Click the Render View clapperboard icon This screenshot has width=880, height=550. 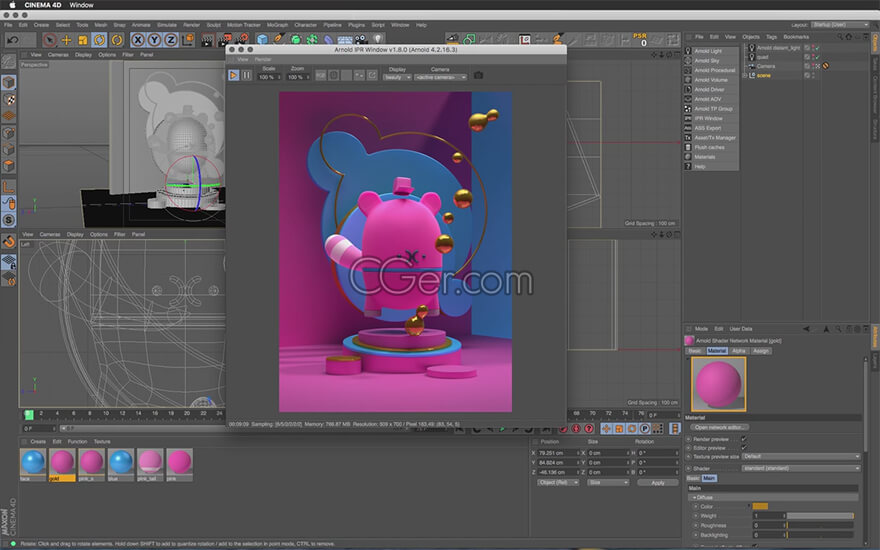coord(208,40)
